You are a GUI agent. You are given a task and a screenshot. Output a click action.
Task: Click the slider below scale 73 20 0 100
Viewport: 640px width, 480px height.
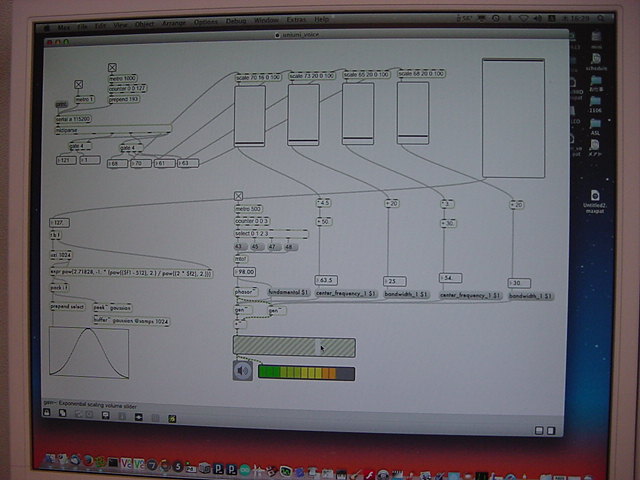point(303,115)
